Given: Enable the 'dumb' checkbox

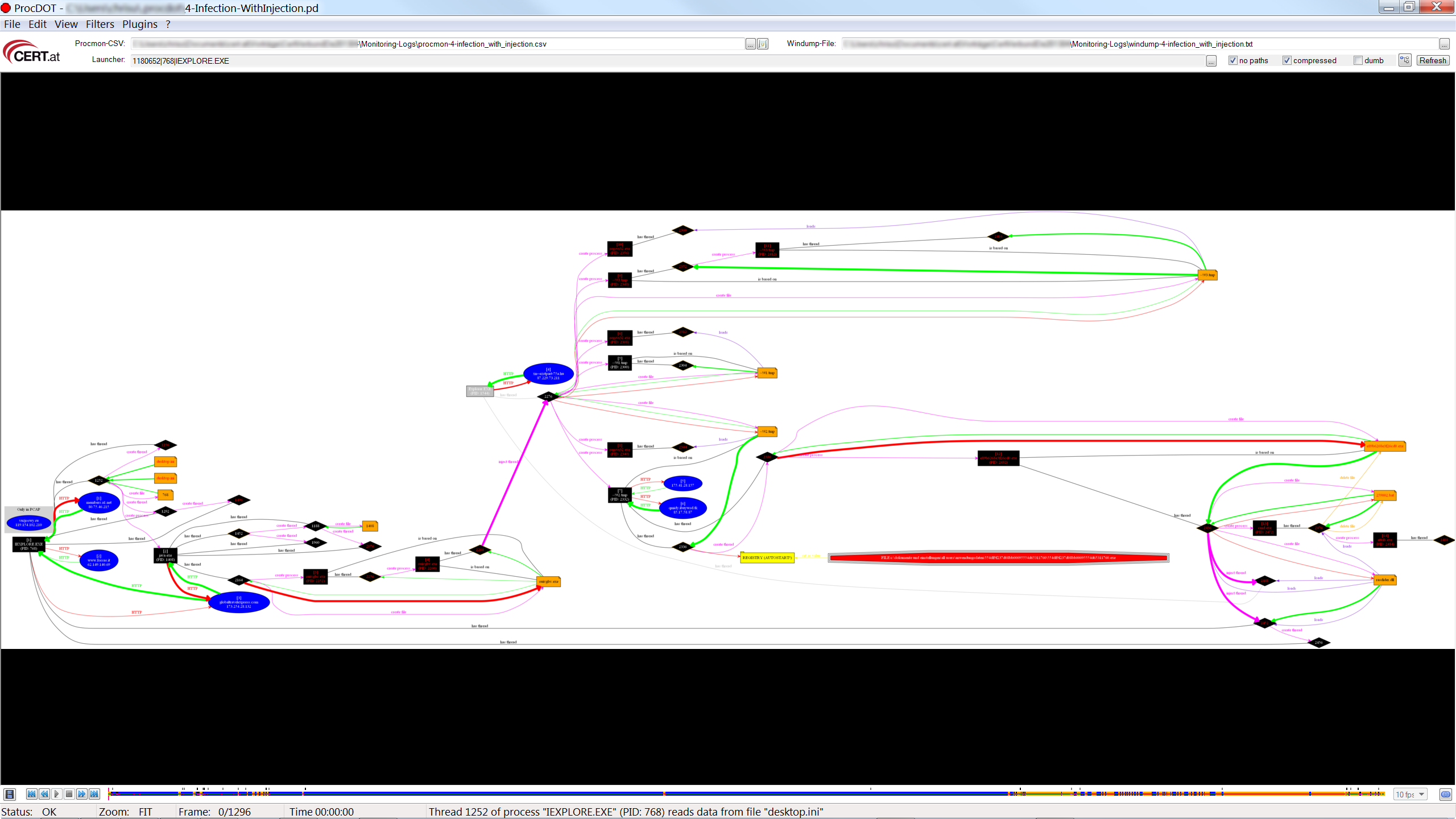Looking at the screenshot, I should pyautogui.click(x=1358, y=61).
